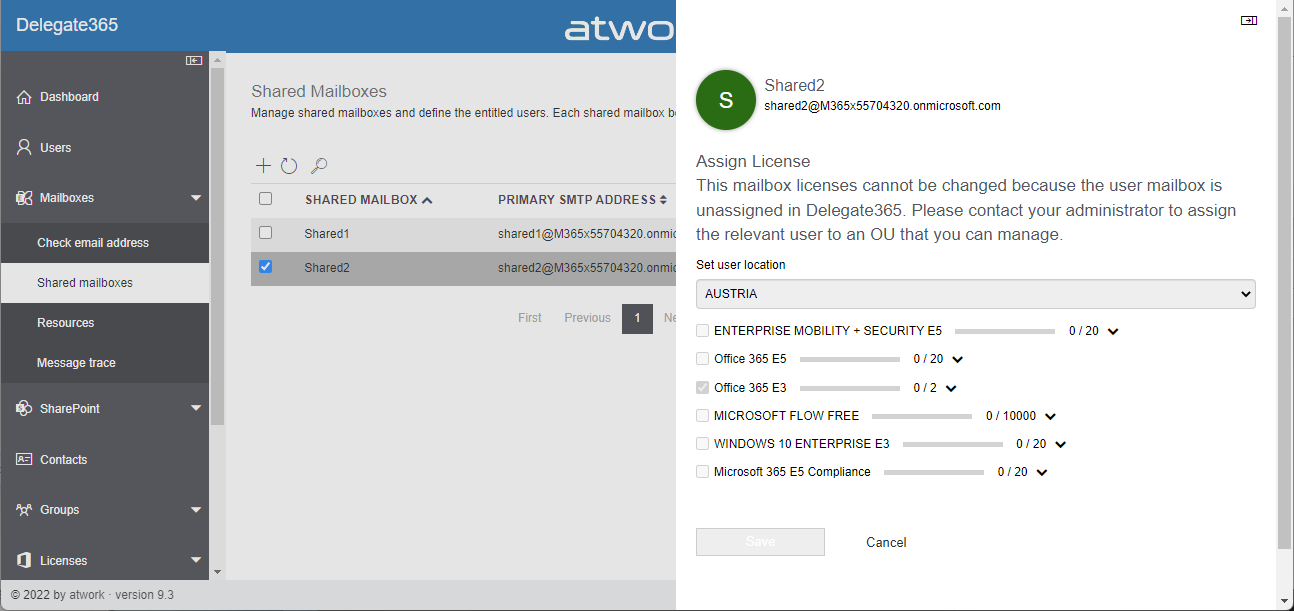Click the Users person icon
Image resolution: width=1294 pixels, height=611 pixels.
coord(24,147)
